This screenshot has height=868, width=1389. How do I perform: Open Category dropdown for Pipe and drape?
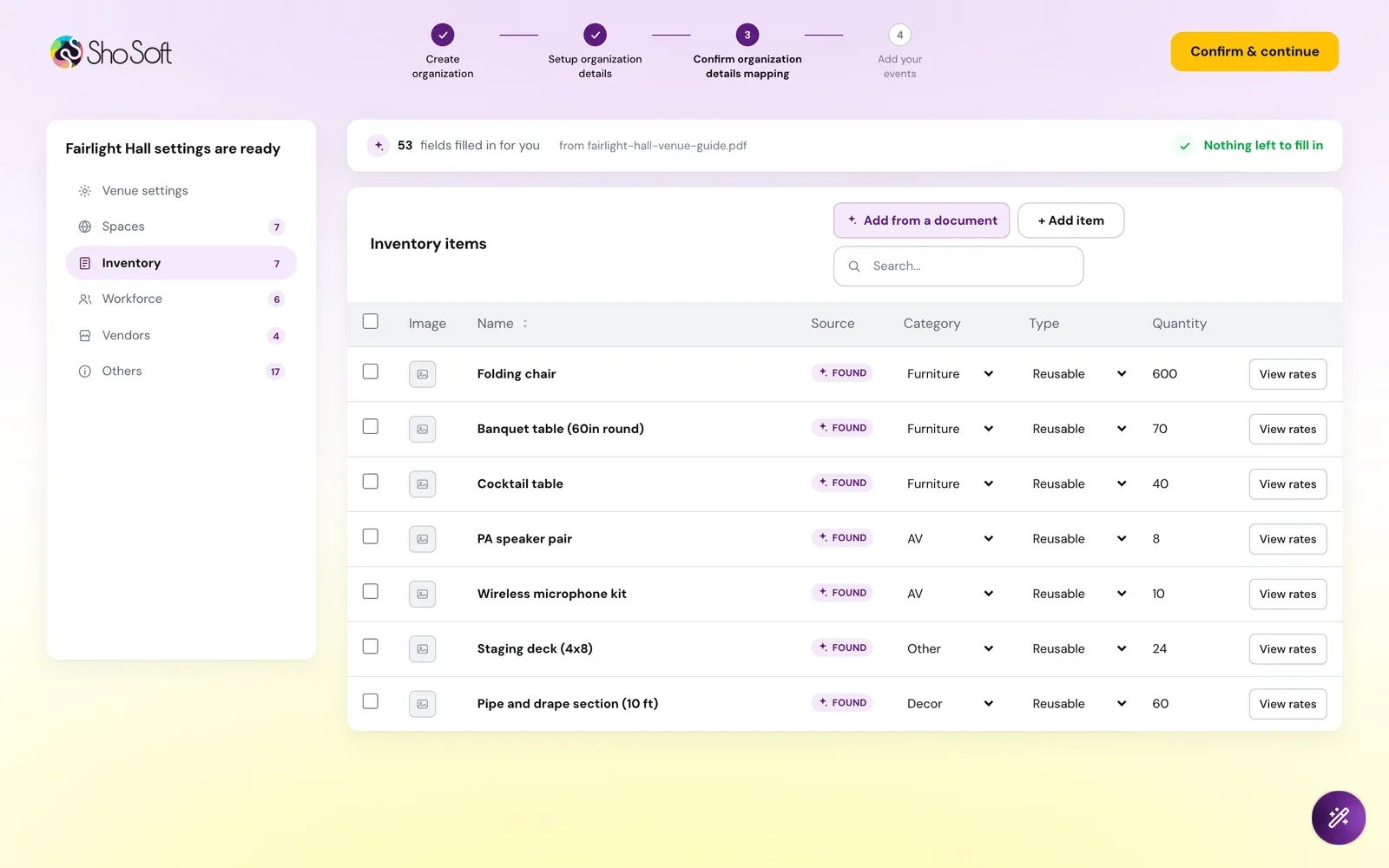950,704
